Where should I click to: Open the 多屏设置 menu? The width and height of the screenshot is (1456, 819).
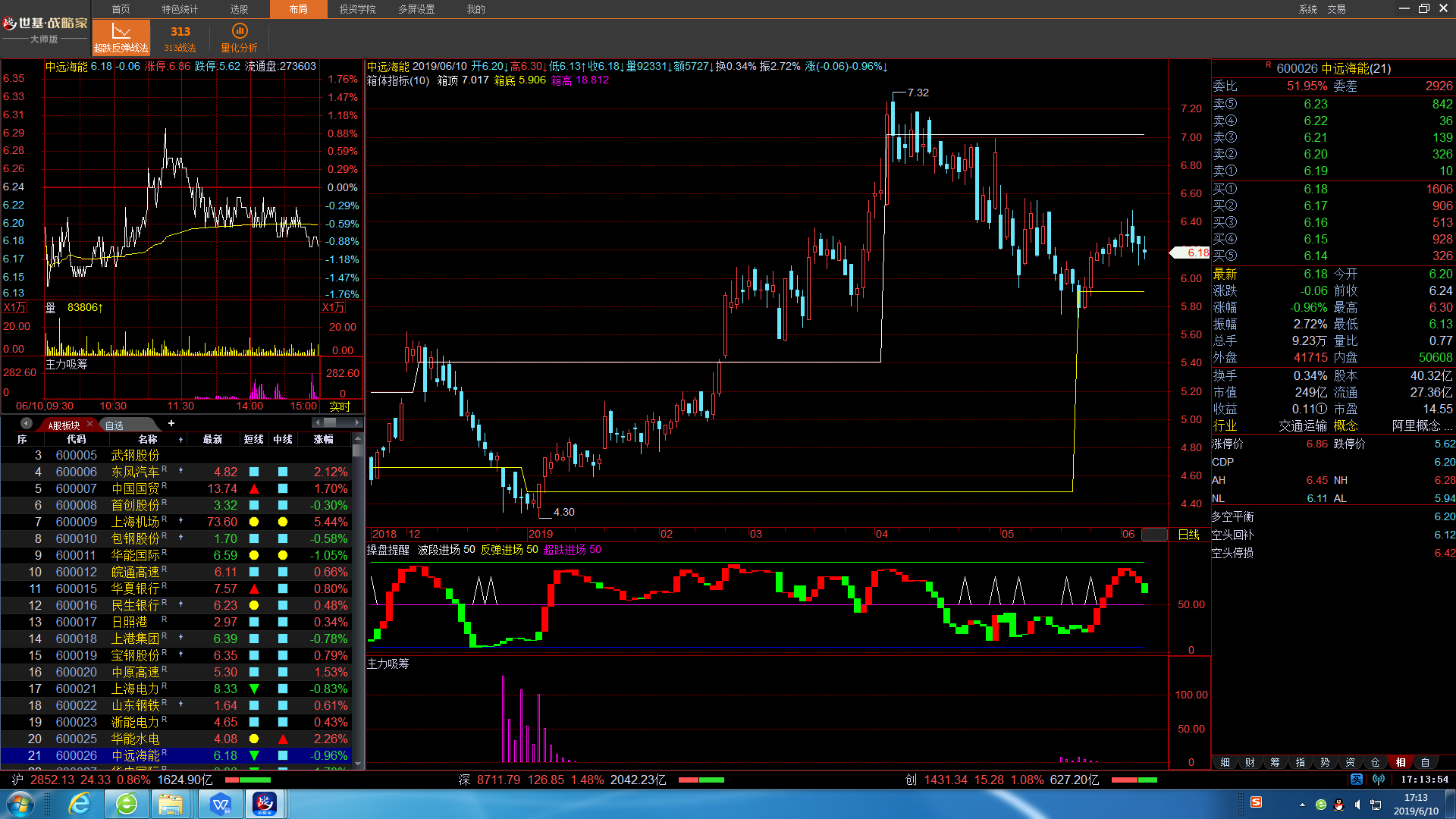point(416,9)
